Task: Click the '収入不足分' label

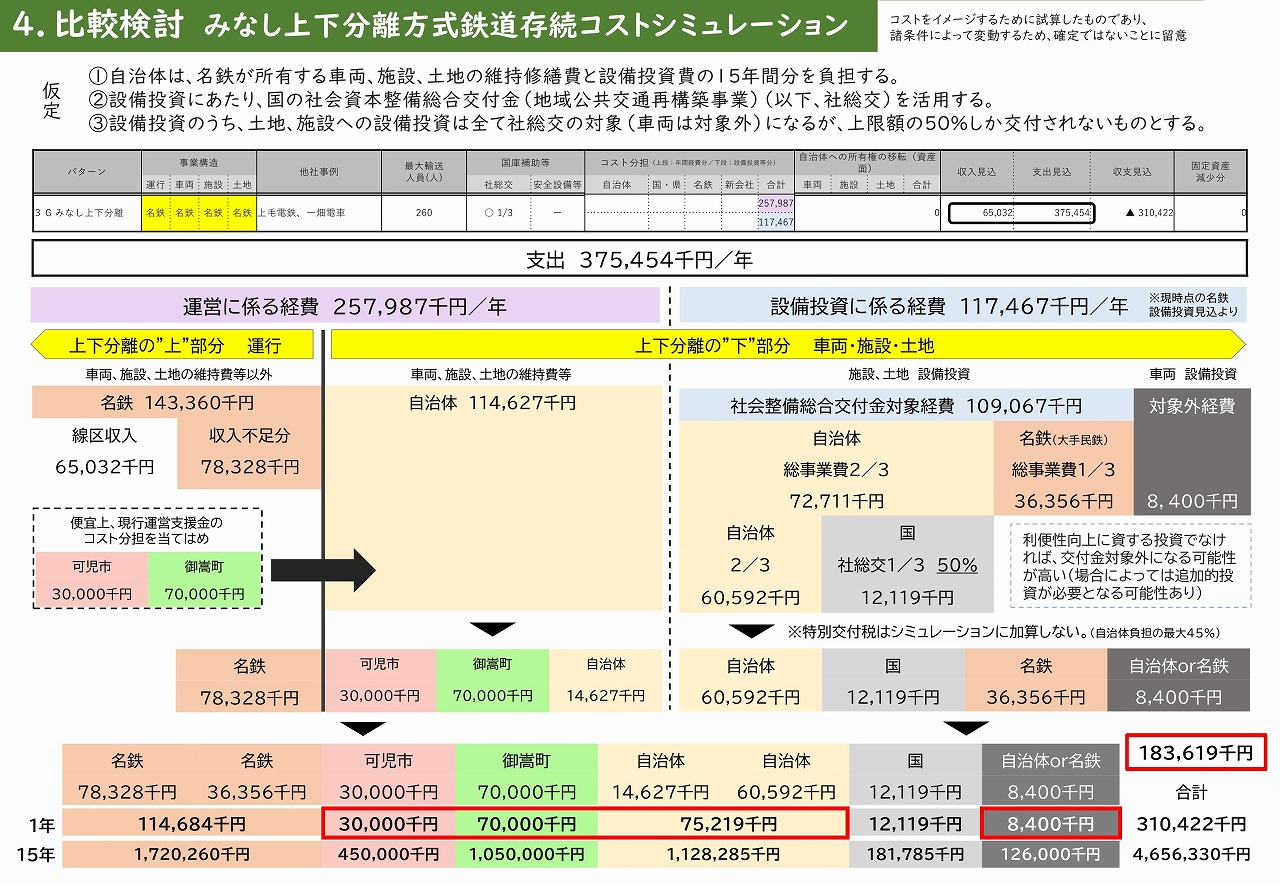Action: (x=249, y=437)
